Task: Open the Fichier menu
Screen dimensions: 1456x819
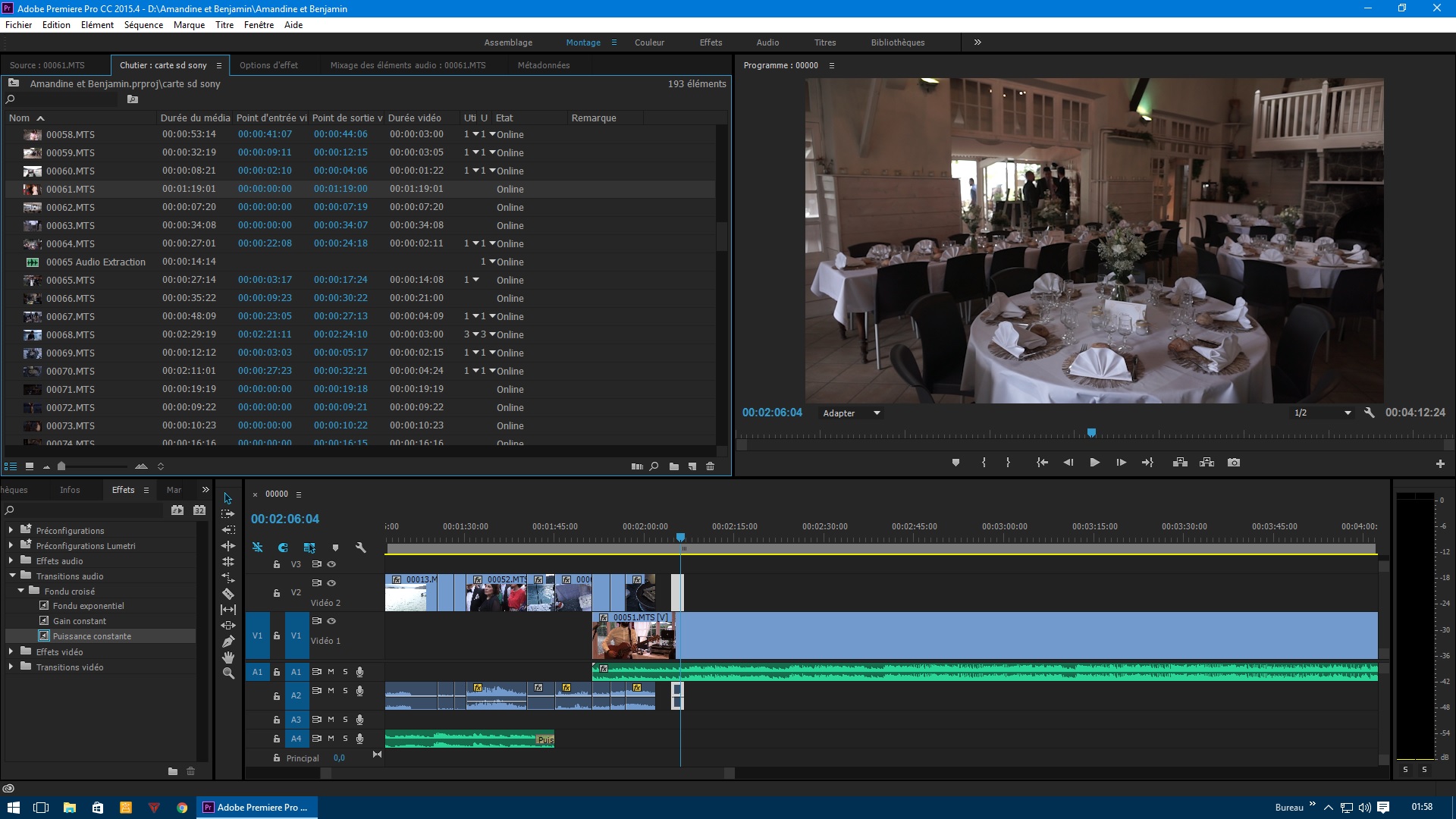Action: point(19,25)
